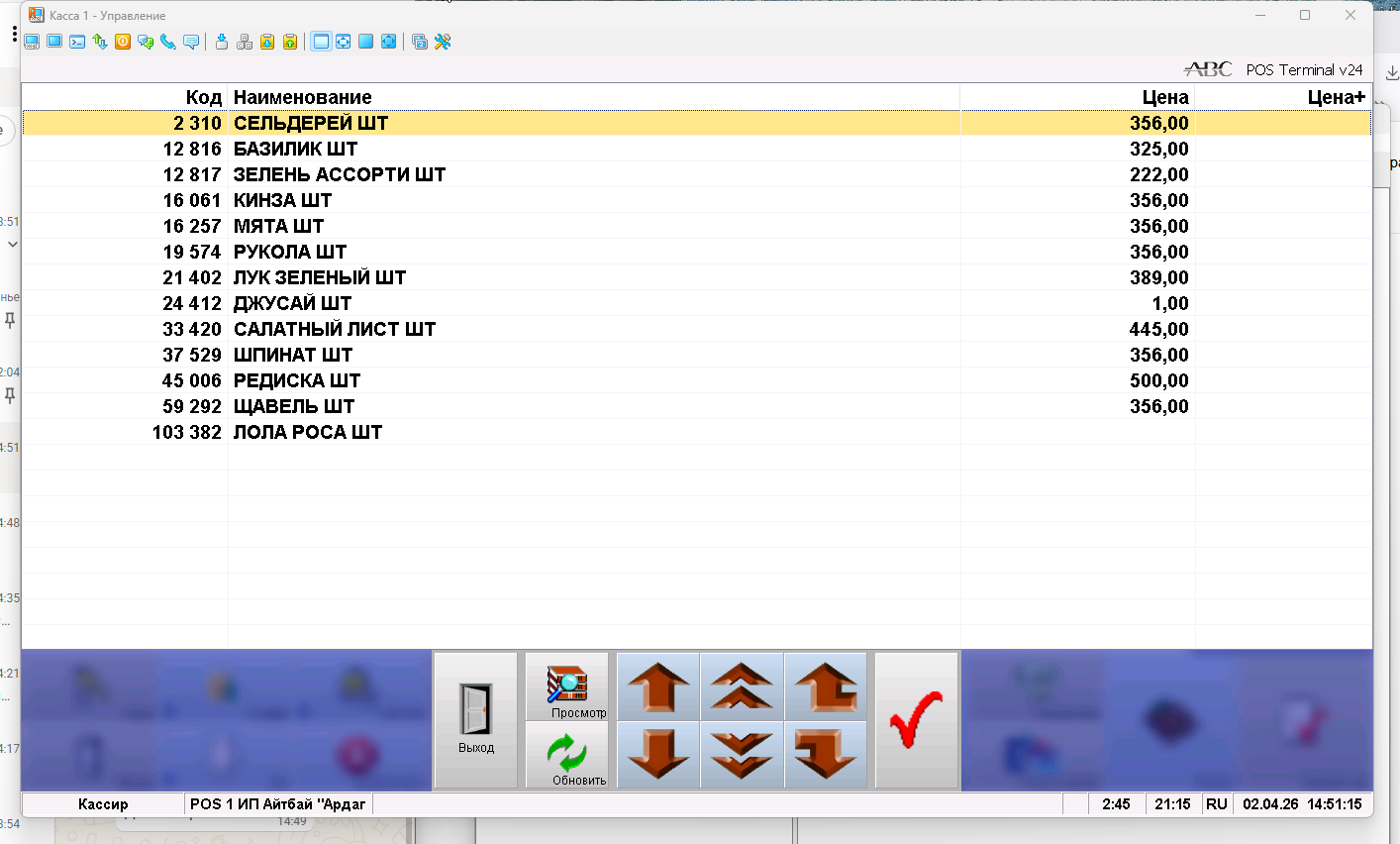This screenshot has height=844, width=1400.
Task: Open the chat bubbles toolbar icon
Action: pyautogui.click(x=146, y=42)
